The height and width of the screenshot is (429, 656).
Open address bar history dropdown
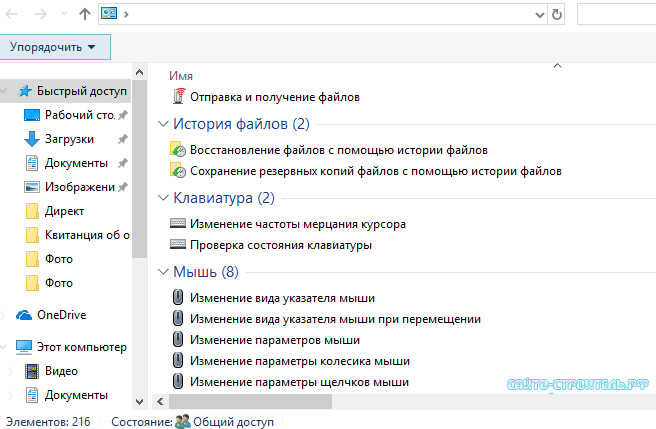[x=540, y=15]
